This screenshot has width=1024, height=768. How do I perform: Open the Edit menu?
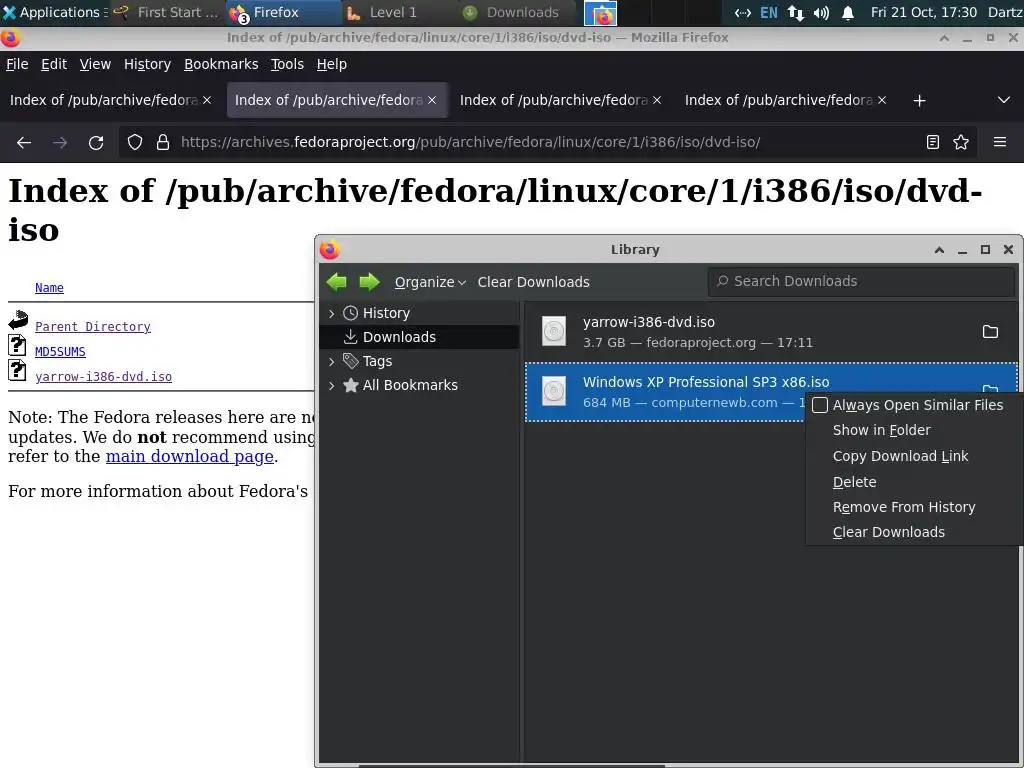tap(54, 64)
